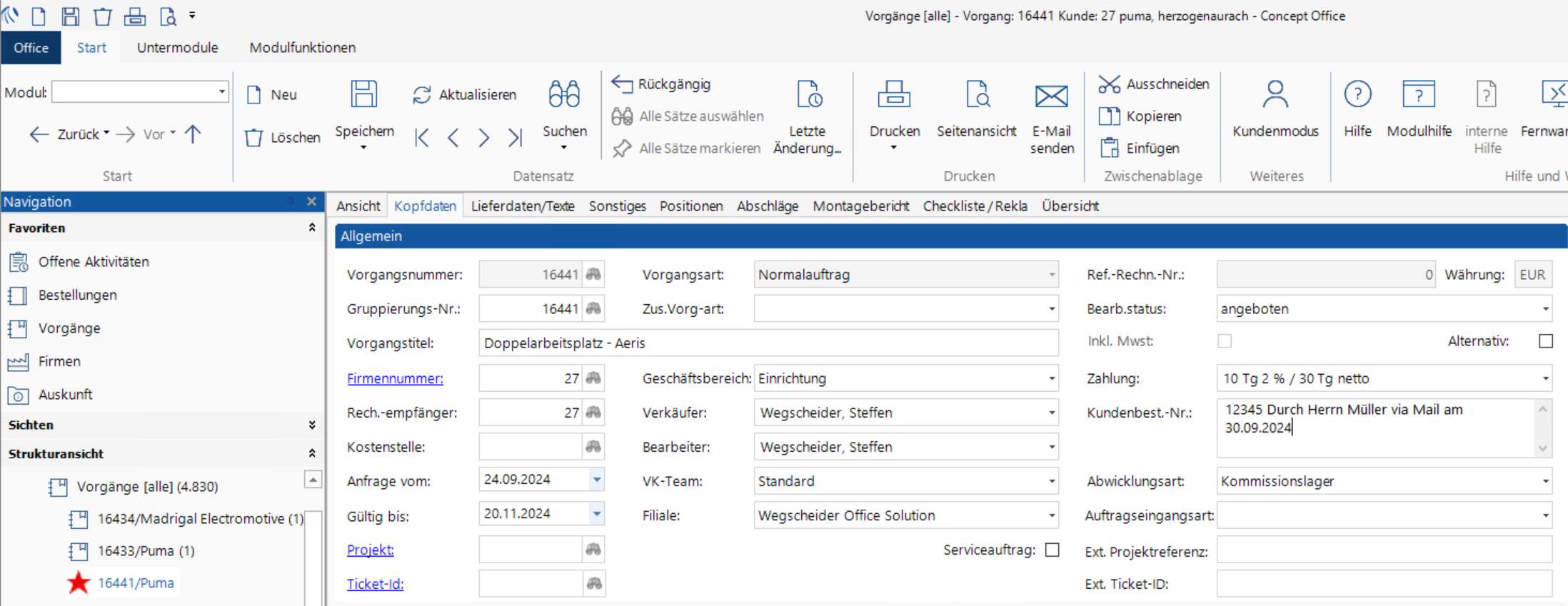Enable the Alternativ checkbox
The width and height of the screenshot is (1568, 606).
(1546, 341)
